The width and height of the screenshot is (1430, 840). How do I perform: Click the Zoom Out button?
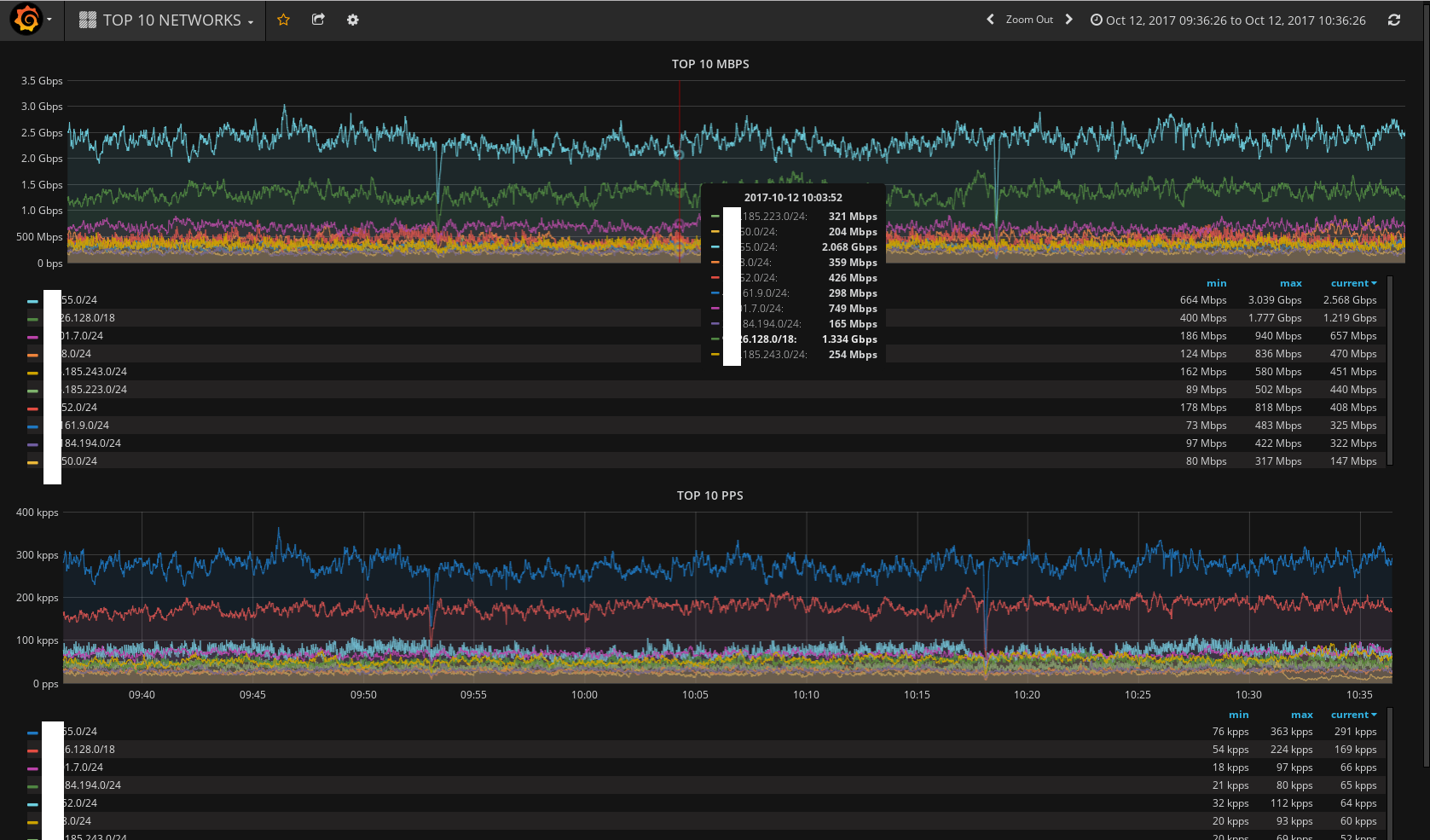pos(1028,20)
